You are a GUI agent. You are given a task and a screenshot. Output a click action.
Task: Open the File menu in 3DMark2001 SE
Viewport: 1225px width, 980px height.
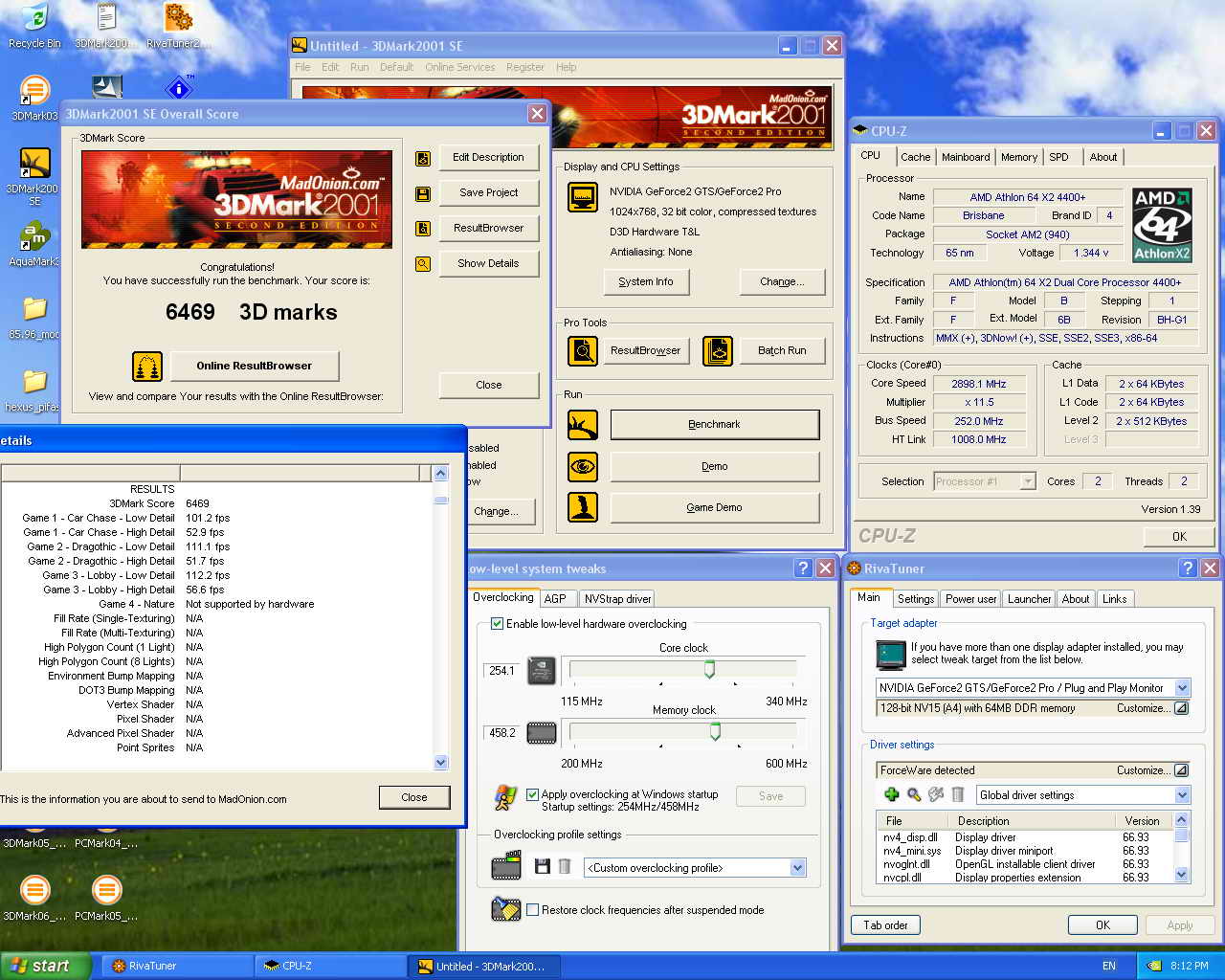[x=302, y=67]
